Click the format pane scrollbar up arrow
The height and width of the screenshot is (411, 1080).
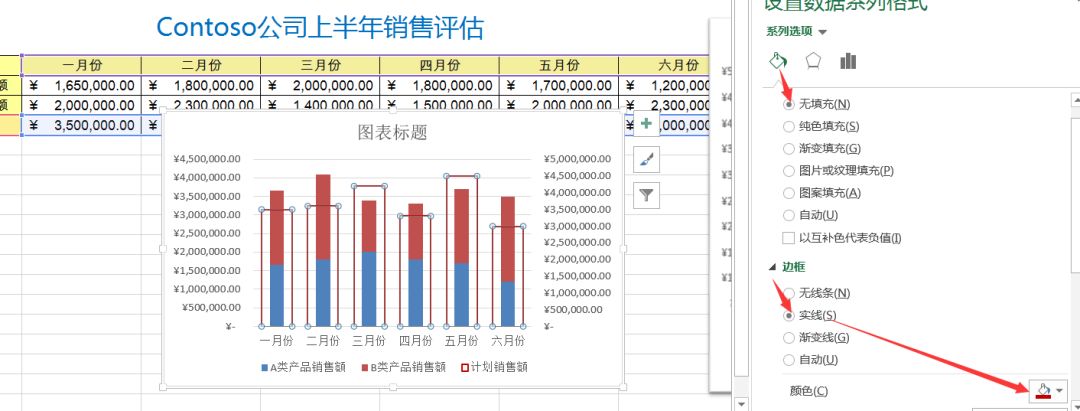tap(1074, 99)
